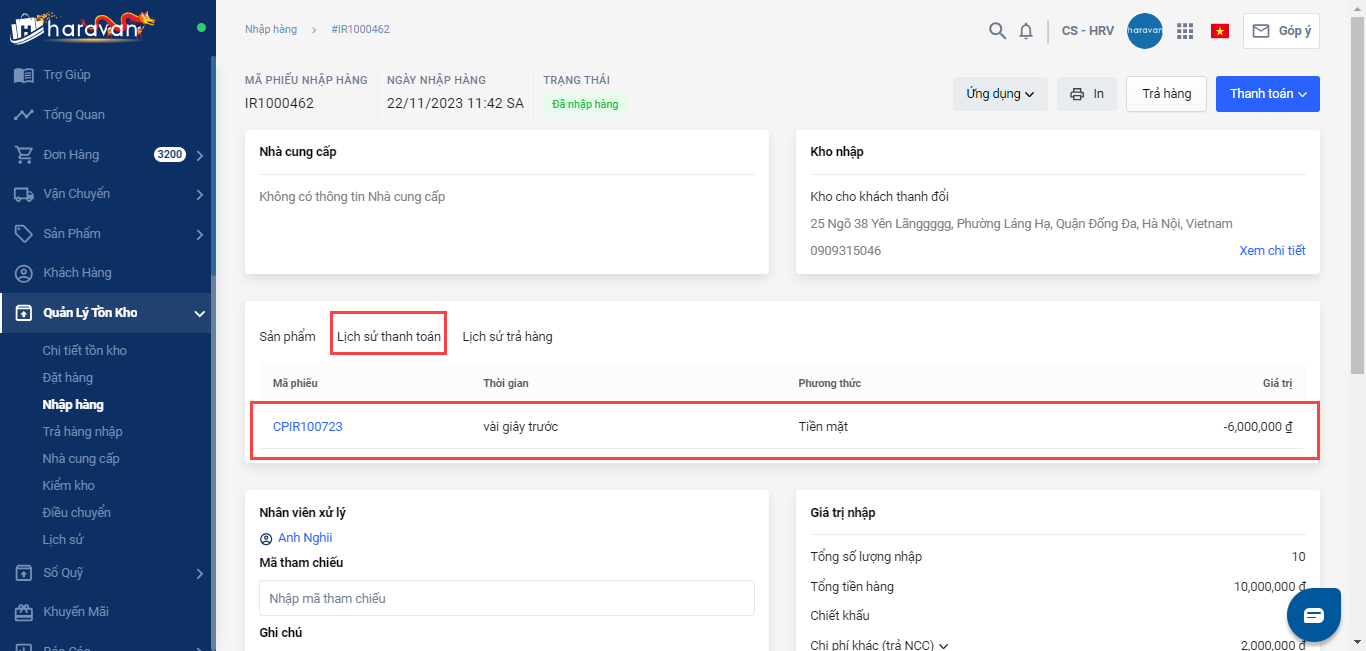The width and height of the screenshot is (1366, 651).
Task: Open payment voucher CPIR100723
Action: [x=308, y=427]
